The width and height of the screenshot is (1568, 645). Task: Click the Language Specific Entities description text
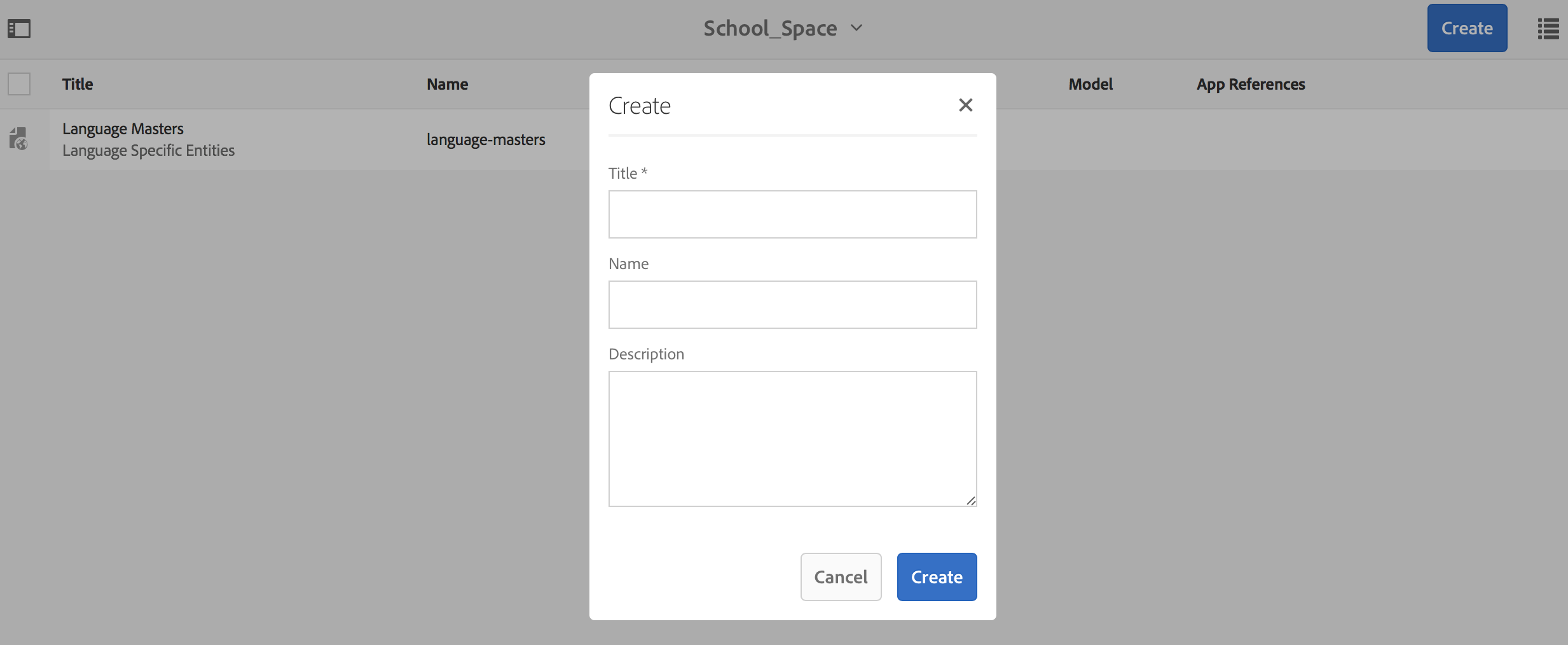click(x=148, y=151)
